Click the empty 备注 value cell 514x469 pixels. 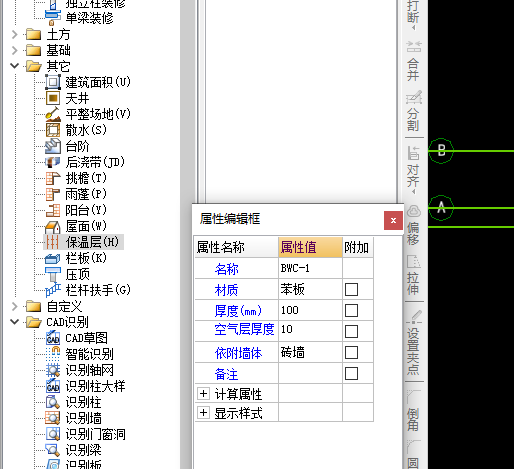pyautogui.click(x=310, y=373)
